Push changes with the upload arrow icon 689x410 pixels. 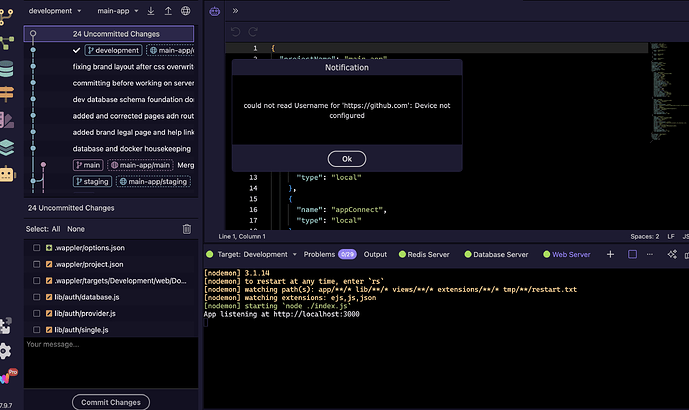(168, 11)
